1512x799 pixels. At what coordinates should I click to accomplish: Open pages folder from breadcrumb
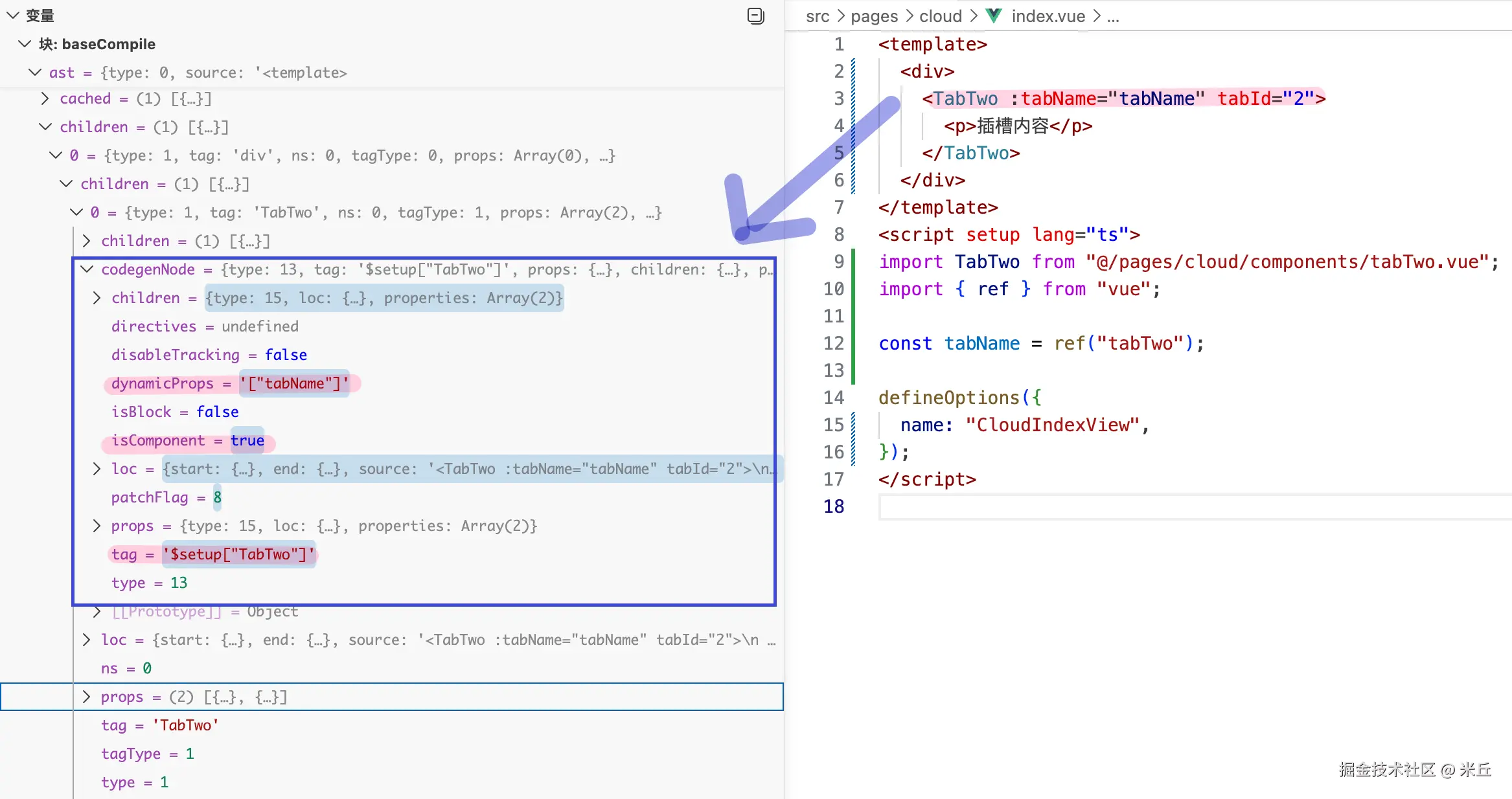point(874,16)
